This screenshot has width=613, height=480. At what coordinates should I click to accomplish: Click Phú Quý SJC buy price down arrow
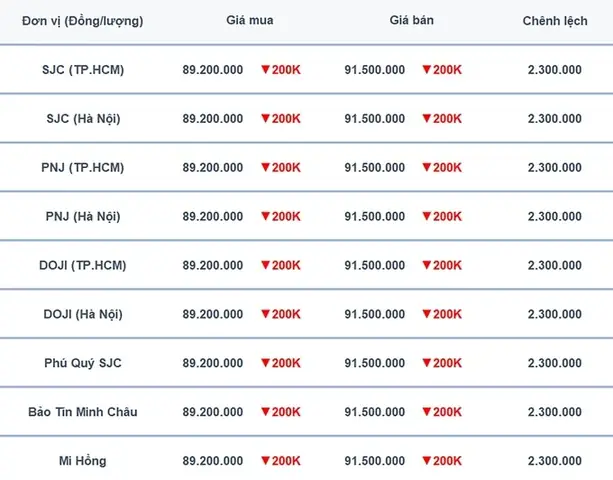(265, 363)
